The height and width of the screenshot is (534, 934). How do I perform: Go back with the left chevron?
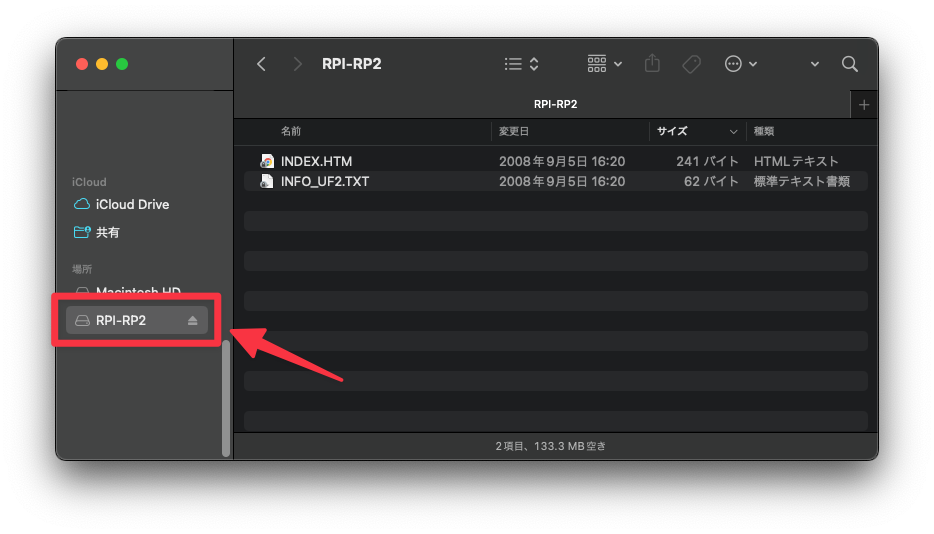pos(261,64)
